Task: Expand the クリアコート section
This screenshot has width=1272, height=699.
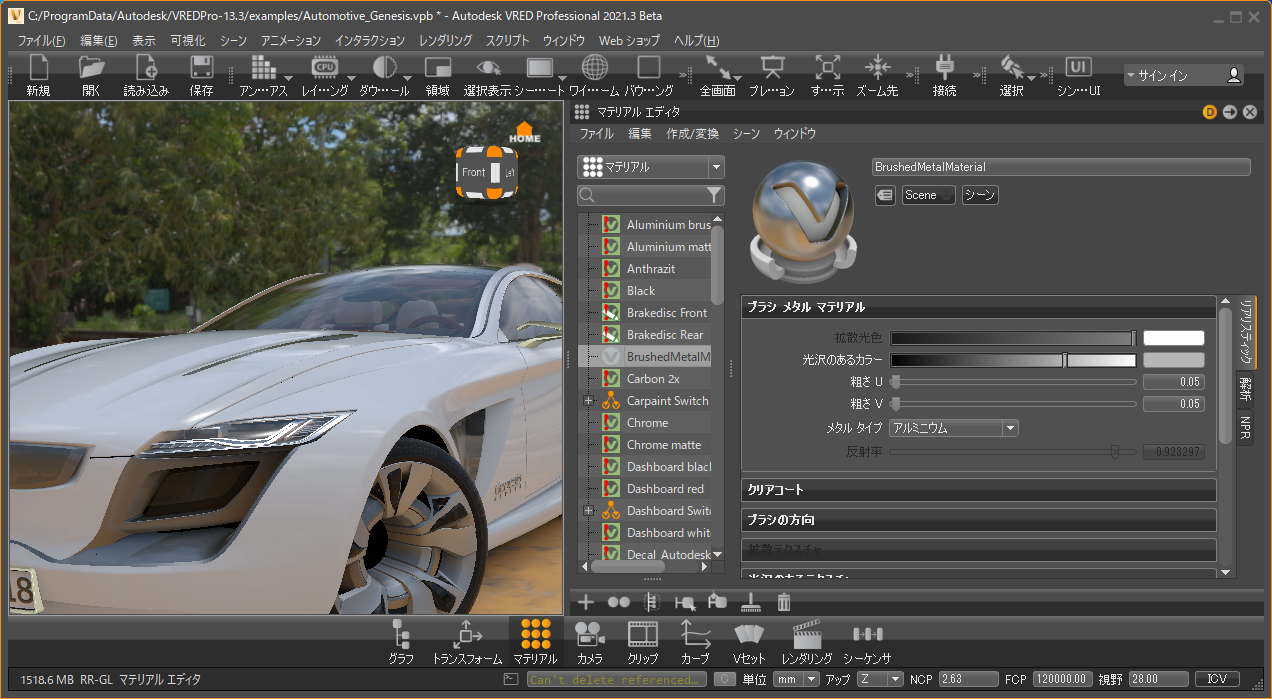Action: (x=979, y=490)
